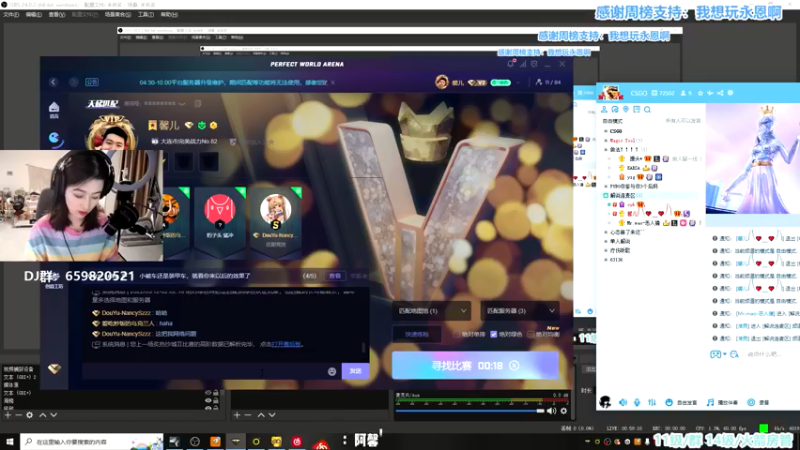Click the 寻找比赛 find match button
Image resolution: width=800 pixels, height=450 pixels.
click(x=475, y=366)
